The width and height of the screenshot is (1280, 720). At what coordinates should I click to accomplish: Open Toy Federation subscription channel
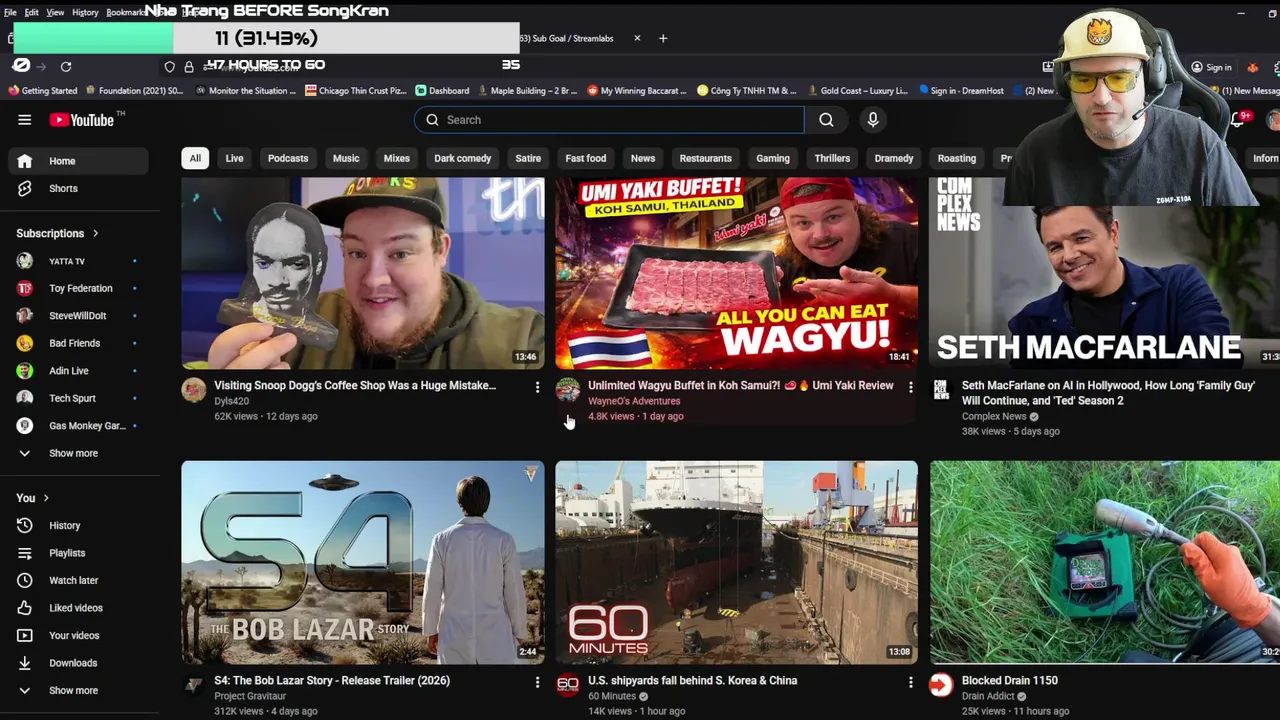point(78,288)
